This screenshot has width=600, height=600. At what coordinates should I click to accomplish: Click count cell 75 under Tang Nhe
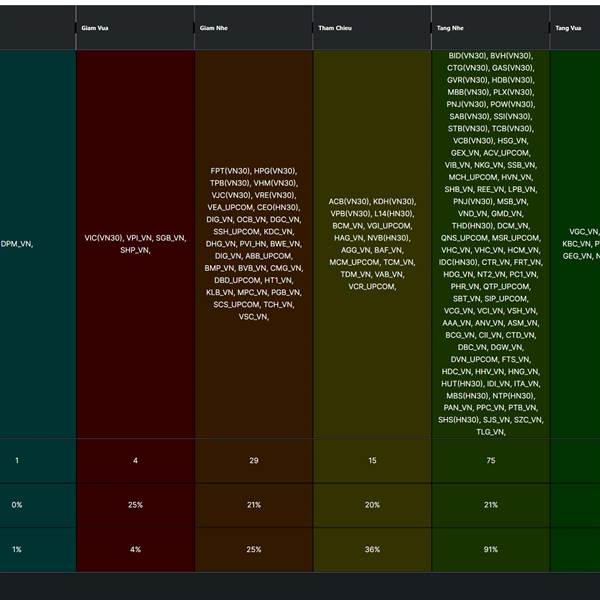point(491,460)
